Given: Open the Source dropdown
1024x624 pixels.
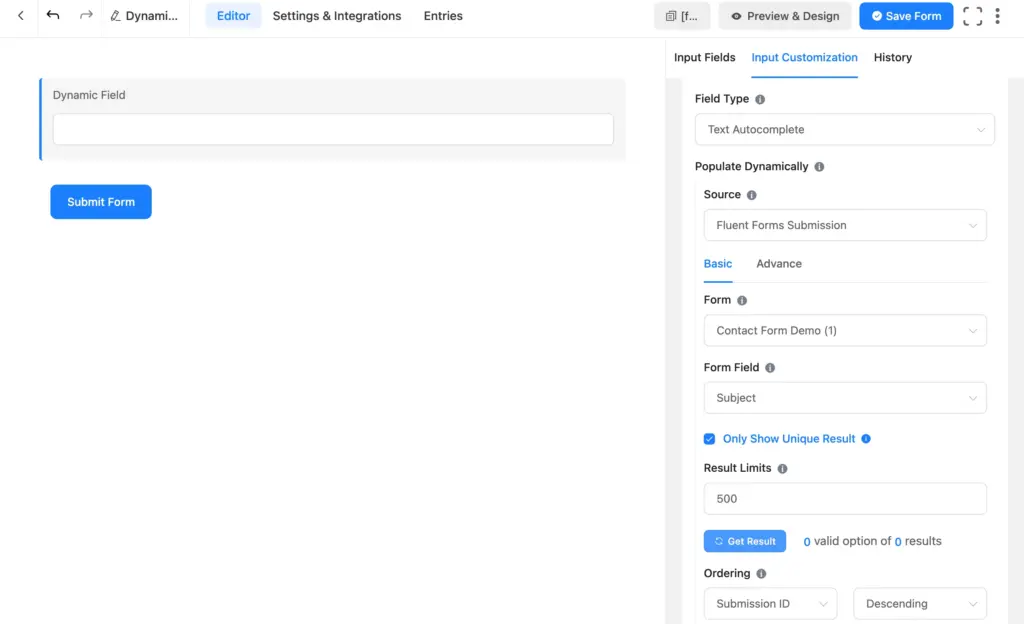Looking at the screenshot, I should (x=845, y=225).
